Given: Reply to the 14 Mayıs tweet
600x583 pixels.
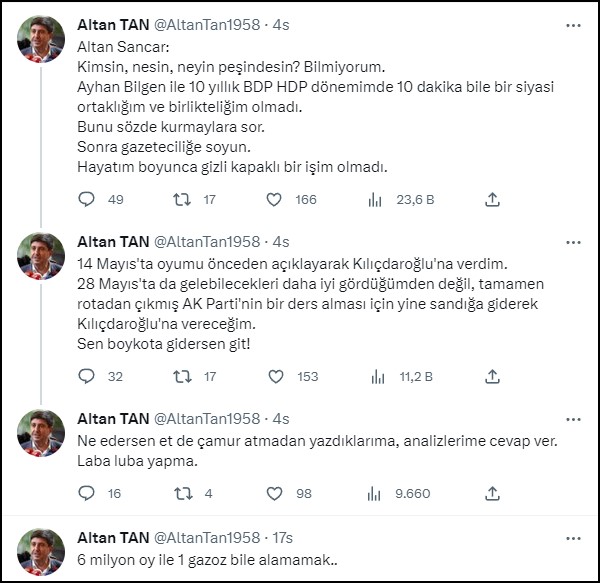Looking at the screenshot, I should click(86, 376).
